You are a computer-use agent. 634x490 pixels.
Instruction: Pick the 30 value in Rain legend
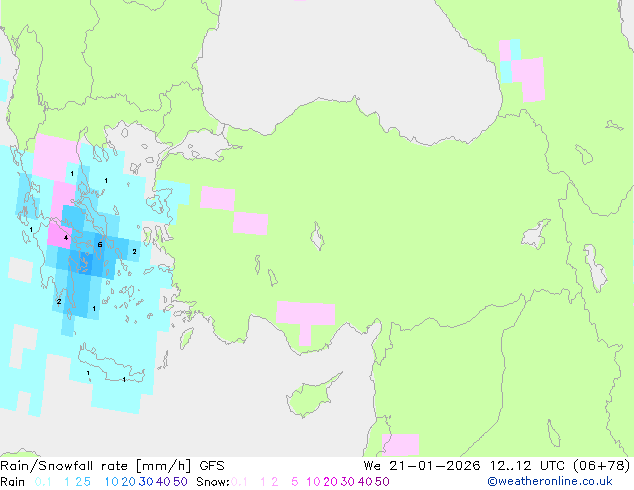[x=146, y=482]
